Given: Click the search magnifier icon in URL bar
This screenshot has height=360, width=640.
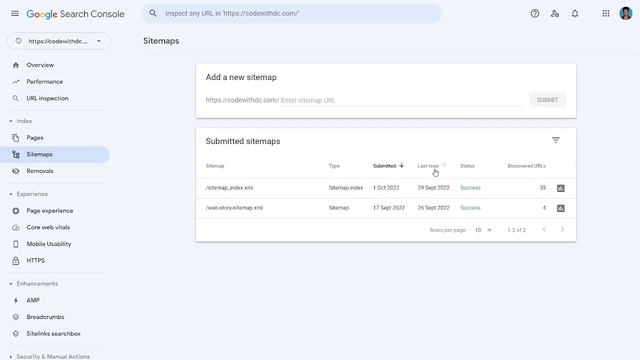Looking at the screenshot, I should click(x=153, y=13).
